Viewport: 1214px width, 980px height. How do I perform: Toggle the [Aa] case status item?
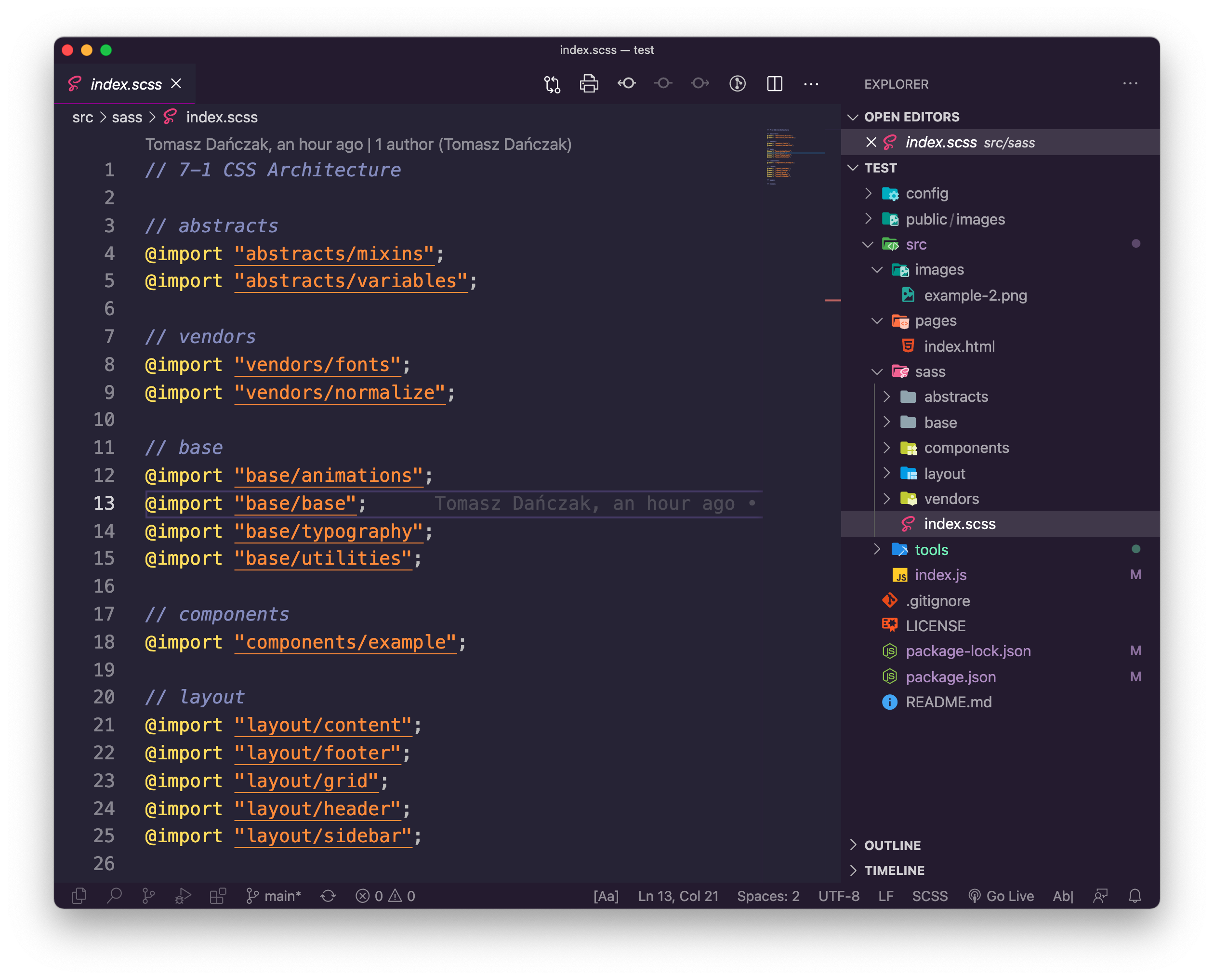[606, 896]
